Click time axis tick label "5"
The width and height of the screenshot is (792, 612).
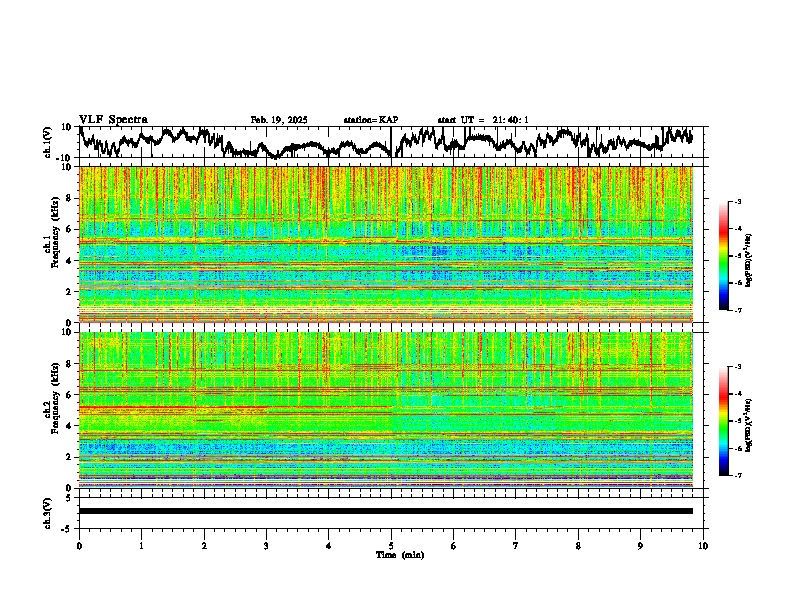tap(391, 546)
